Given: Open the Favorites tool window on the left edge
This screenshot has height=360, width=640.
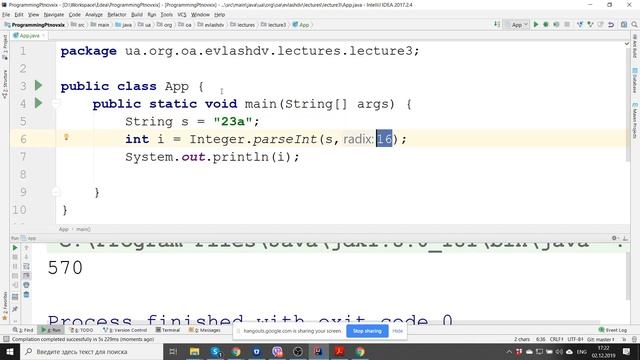Looking at the screenshot, I should click(x=5, y=305).
